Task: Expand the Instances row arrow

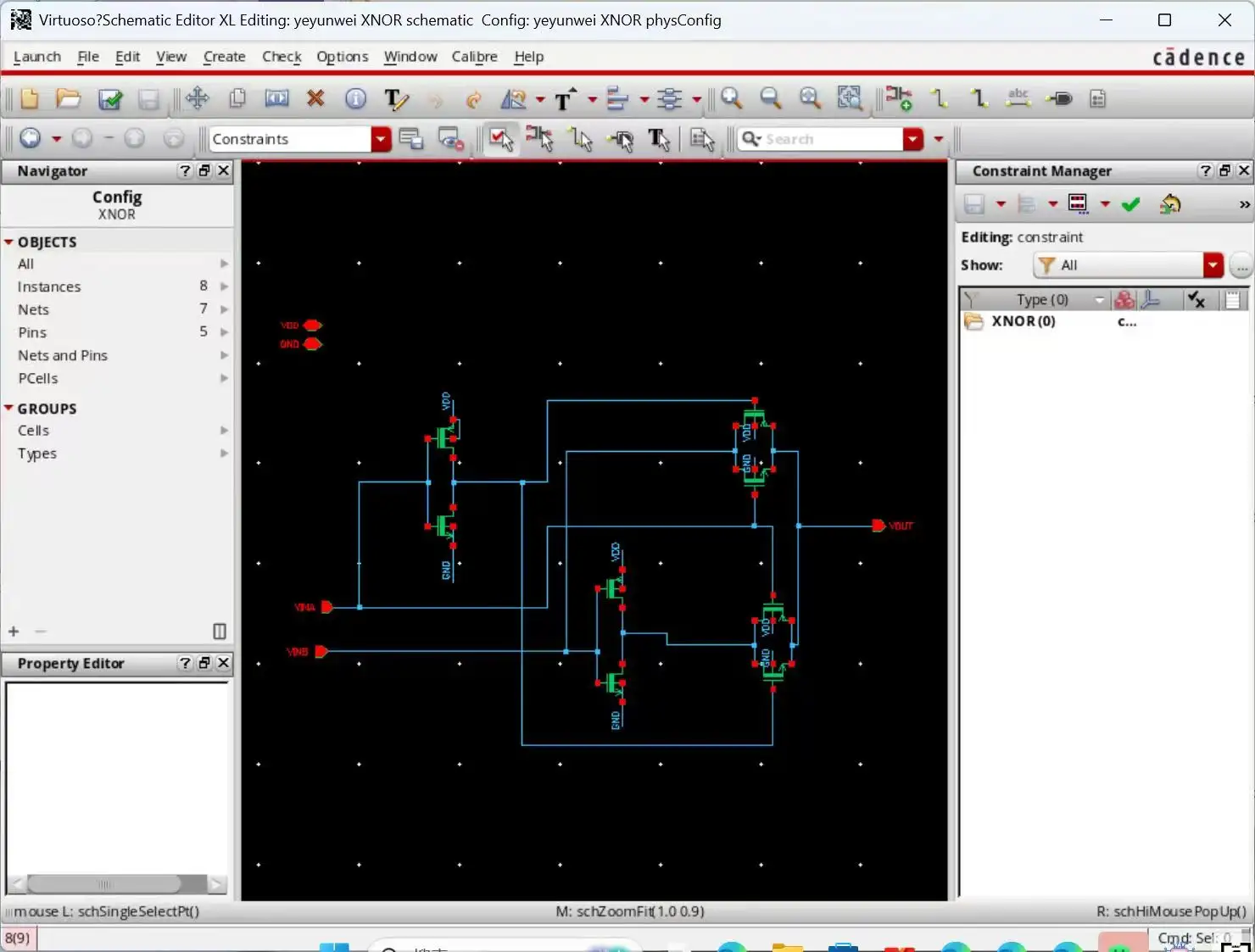Action: [224, 287]
